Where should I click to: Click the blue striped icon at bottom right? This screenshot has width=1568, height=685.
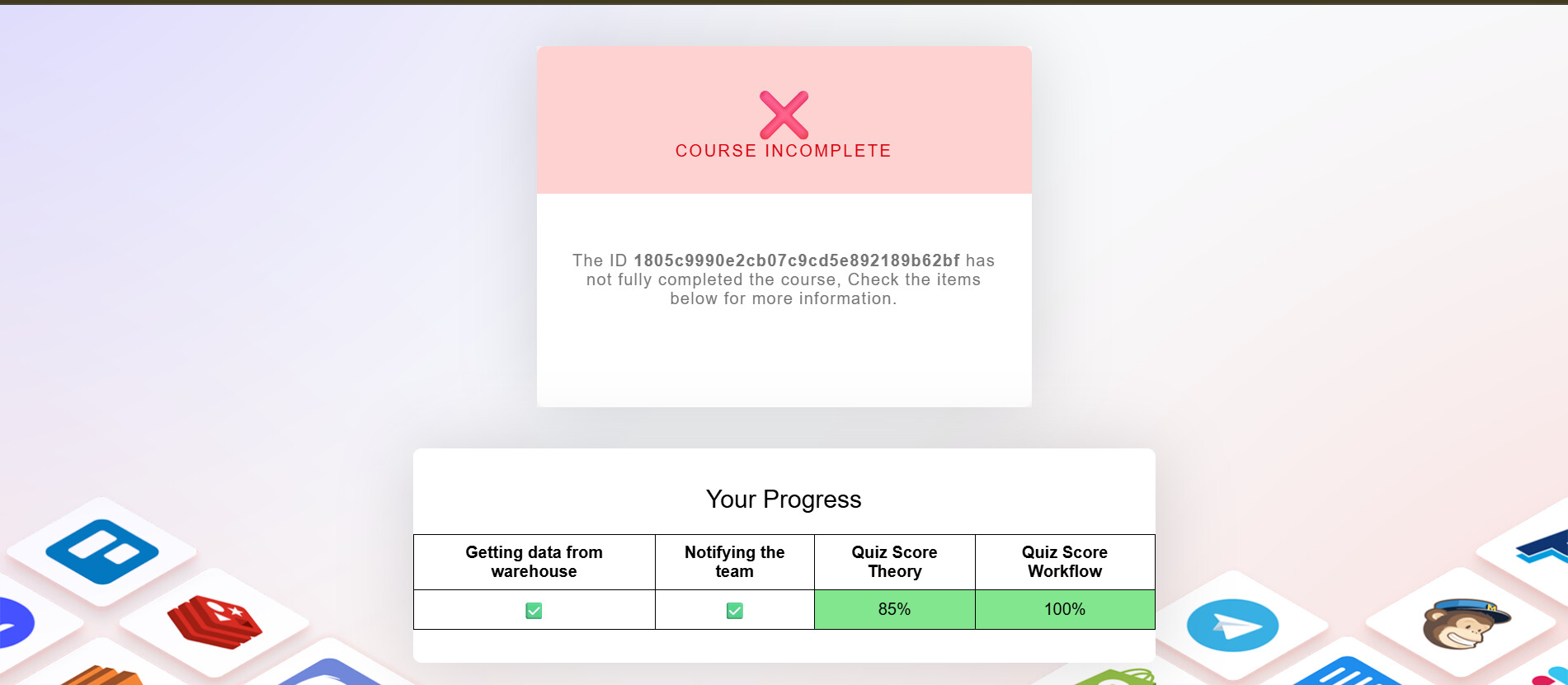click(x=1347, y=671)
